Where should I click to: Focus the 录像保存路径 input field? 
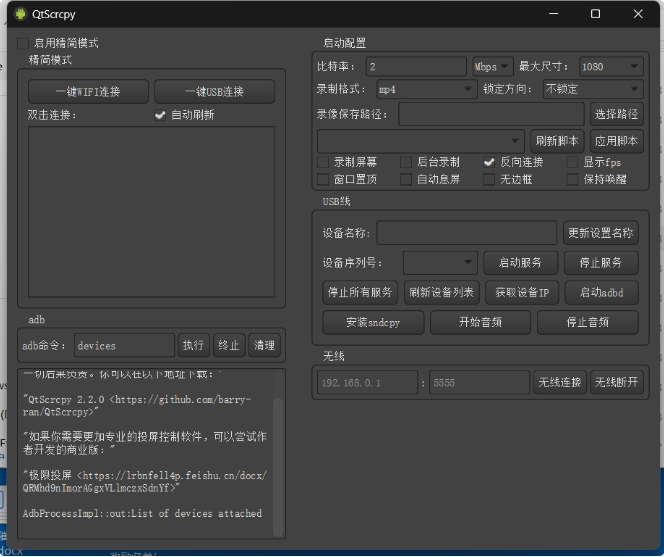(491, 114)
